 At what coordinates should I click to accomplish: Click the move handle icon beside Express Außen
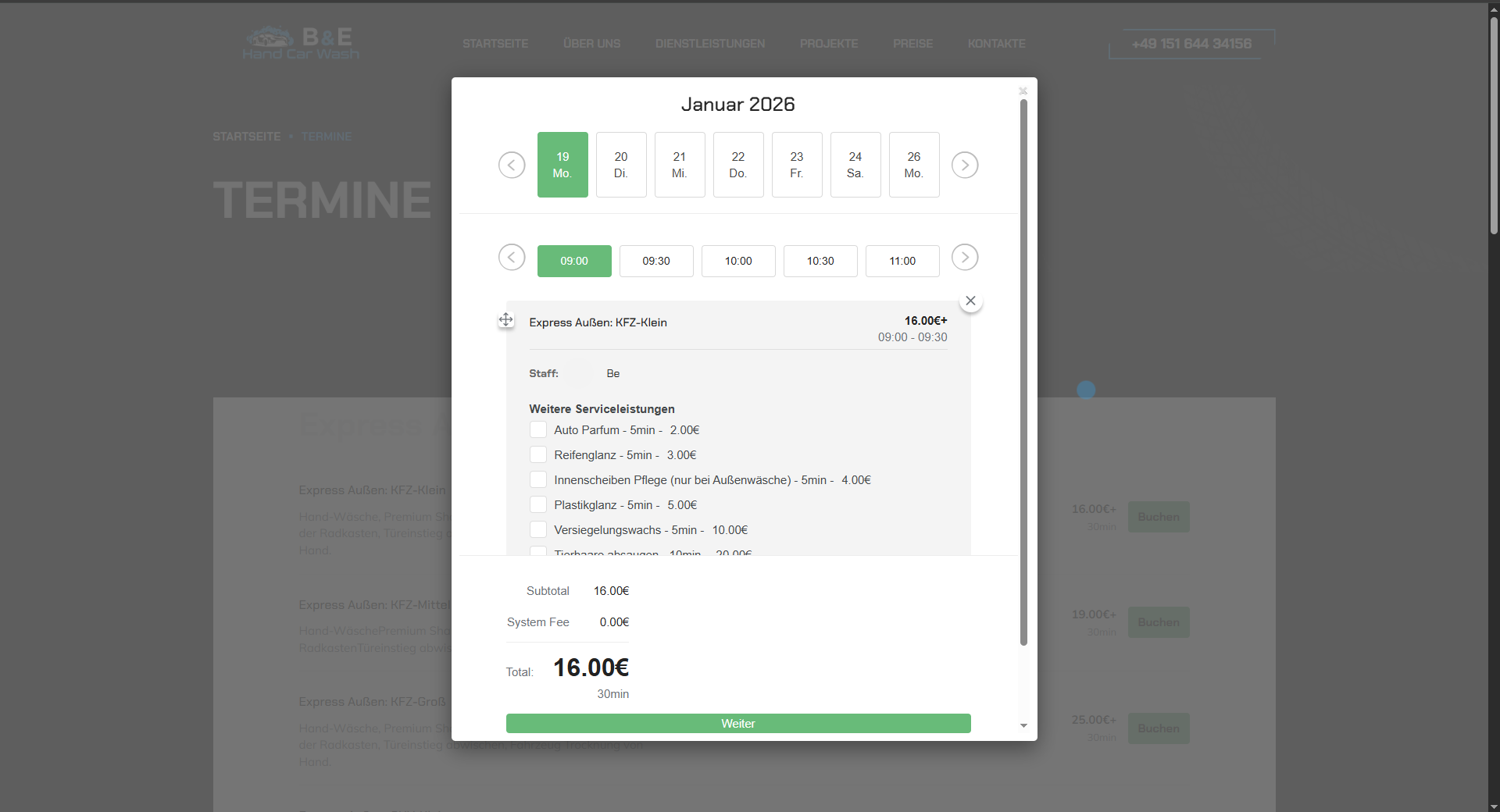click(506, 319)
